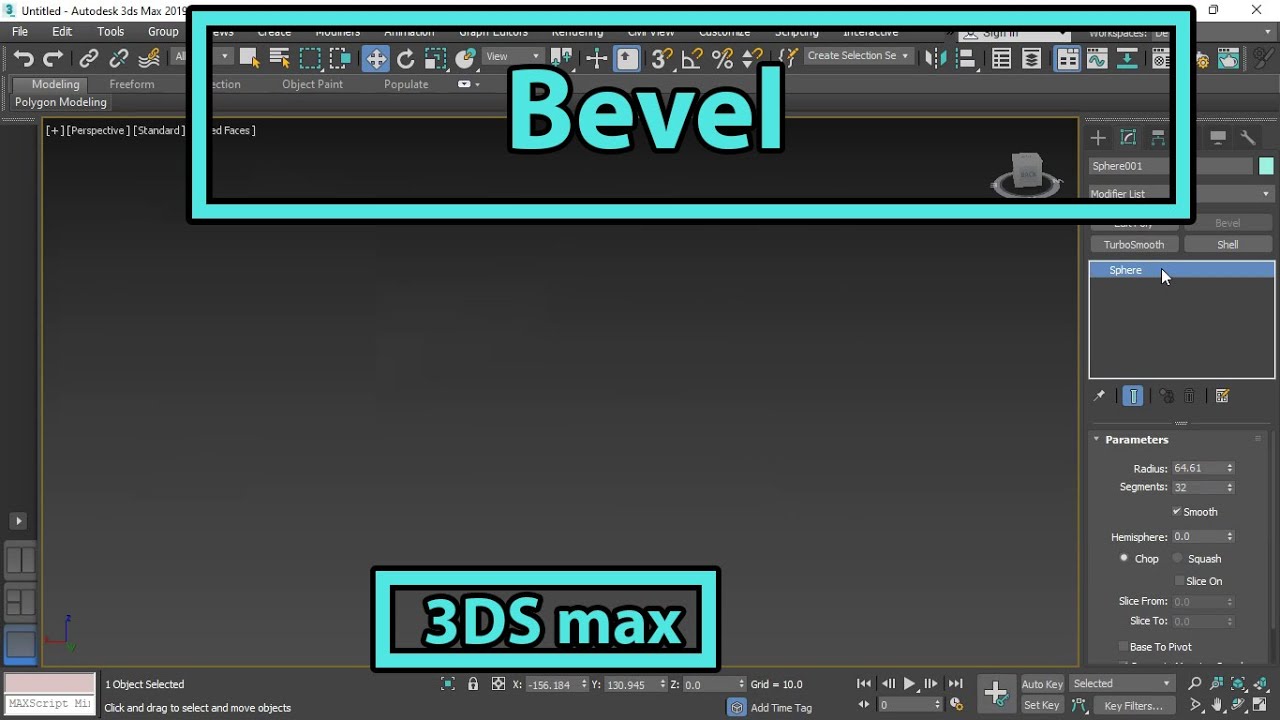The height and width of the screenshot is (720, 1280).
Task: Open the Utilities panel wrench tab
Action: 1248,138
